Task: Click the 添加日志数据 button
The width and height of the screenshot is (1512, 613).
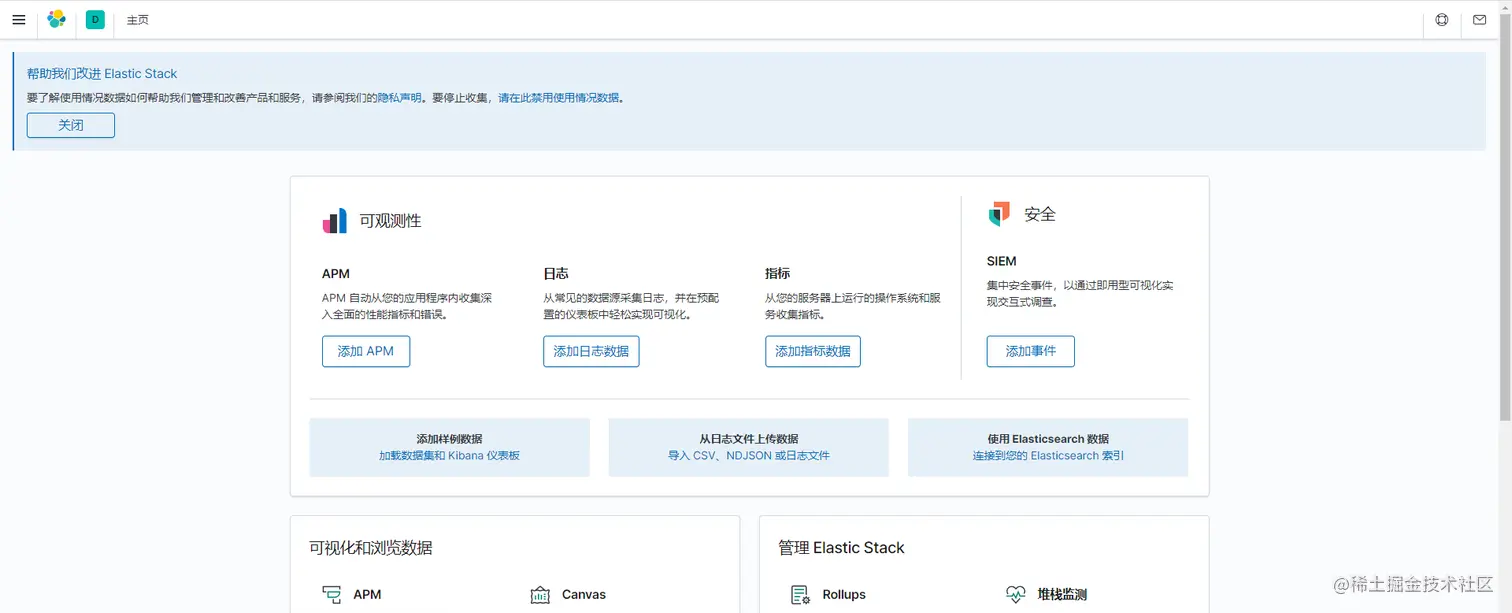Action: point(591,351)
